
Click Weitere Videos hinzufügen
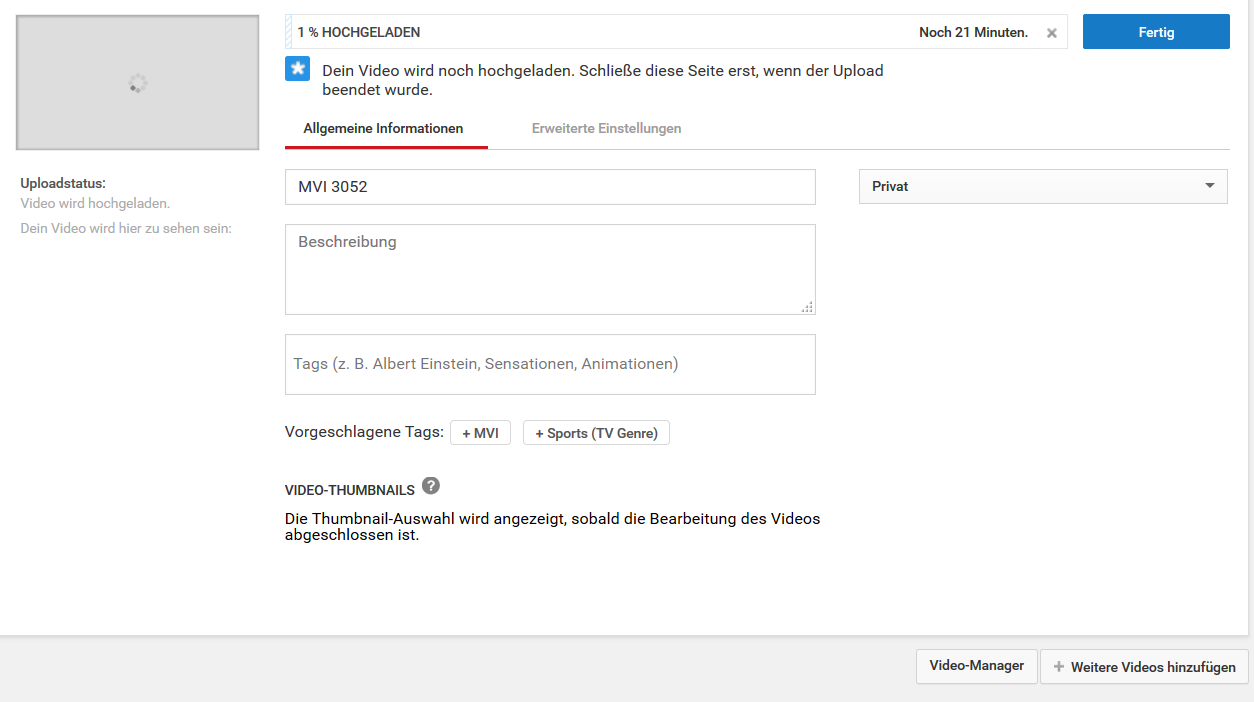click(1144, 667)
